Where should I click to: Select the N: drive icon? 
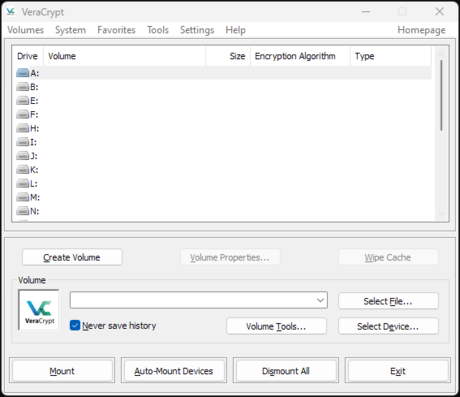pyautogui.click(x=23, y=211)
